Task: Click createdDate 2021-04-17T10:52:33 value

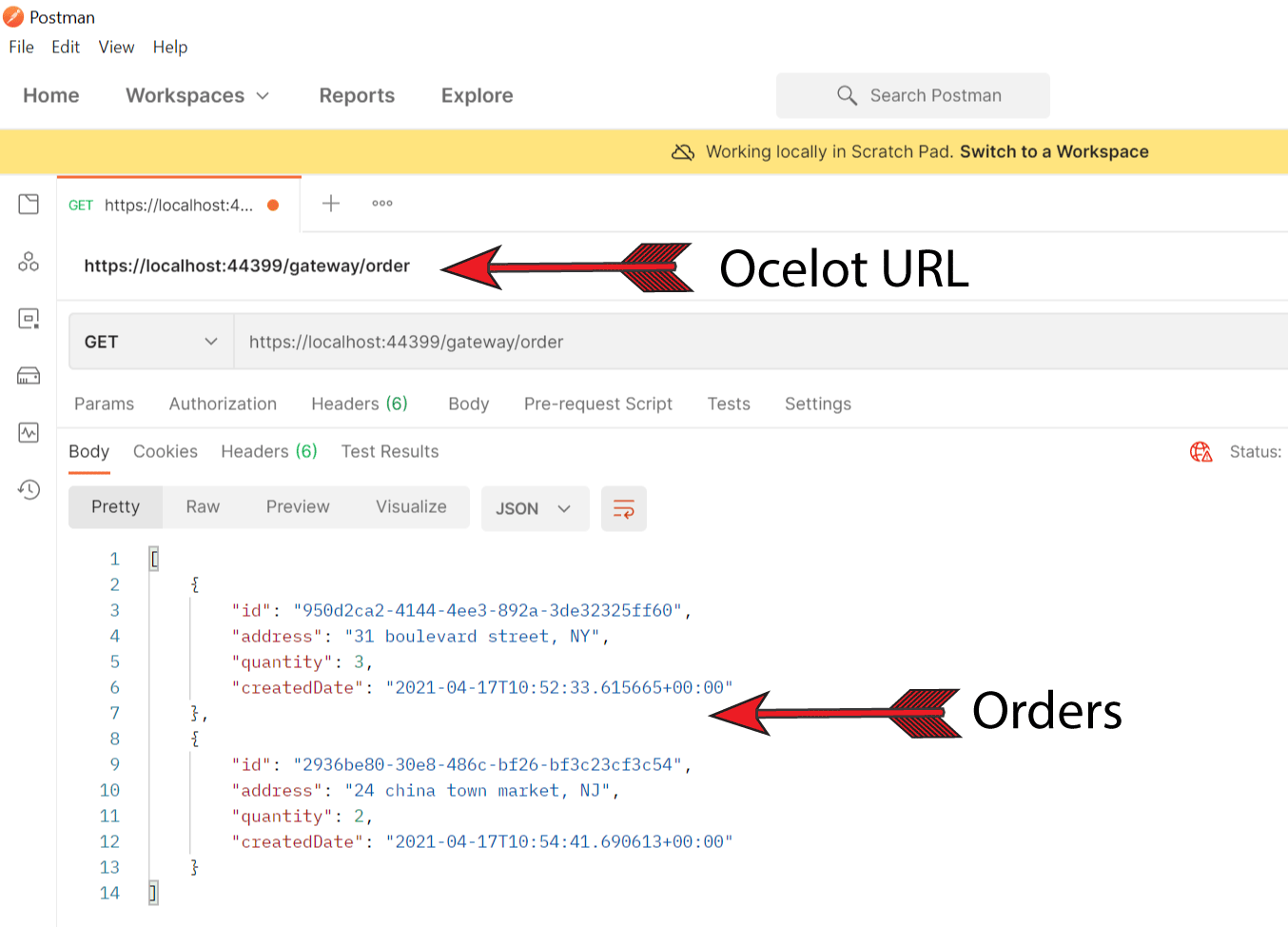Action: pos(559,687)
